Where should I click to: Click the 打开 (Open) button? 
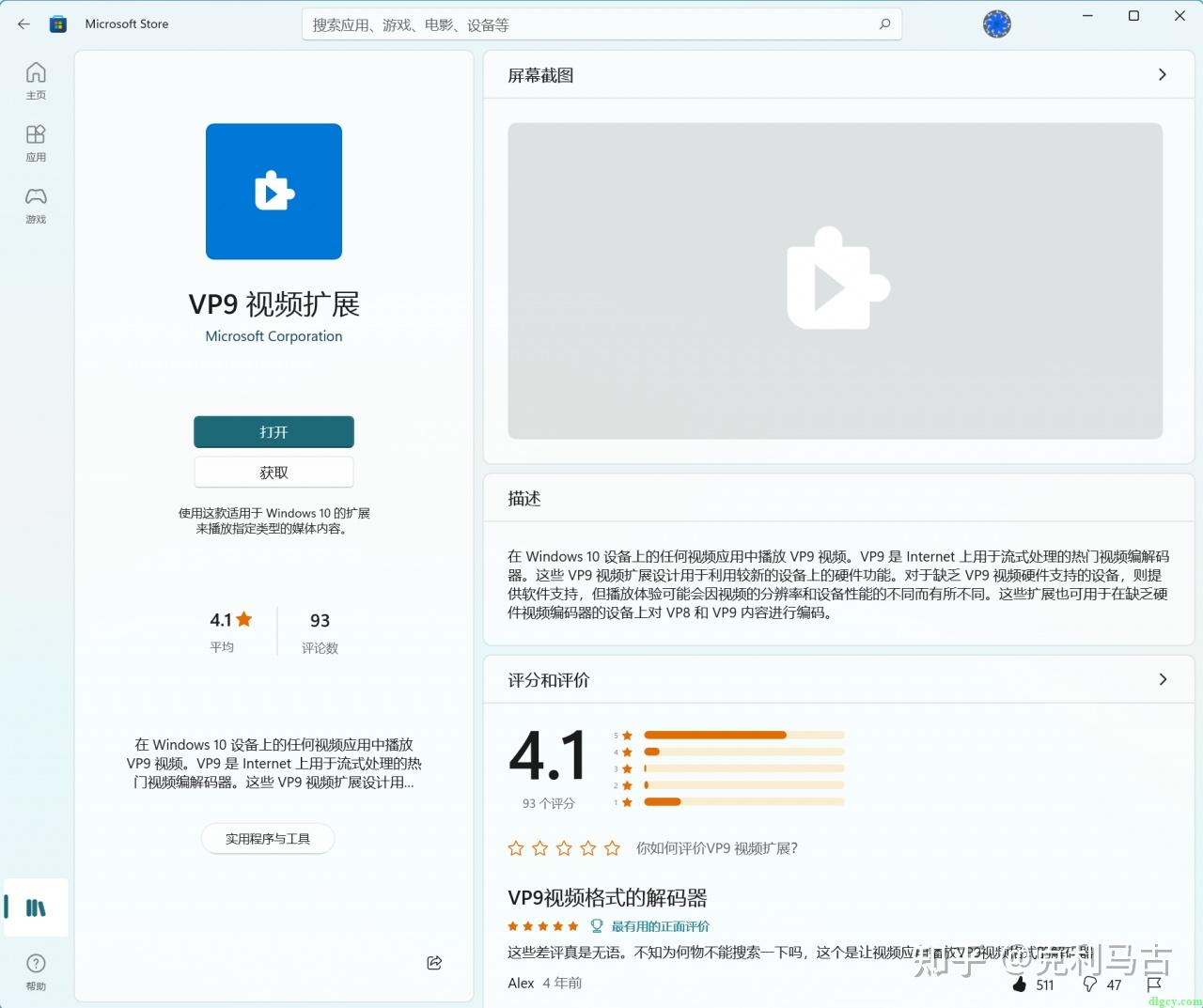(273, 431)
